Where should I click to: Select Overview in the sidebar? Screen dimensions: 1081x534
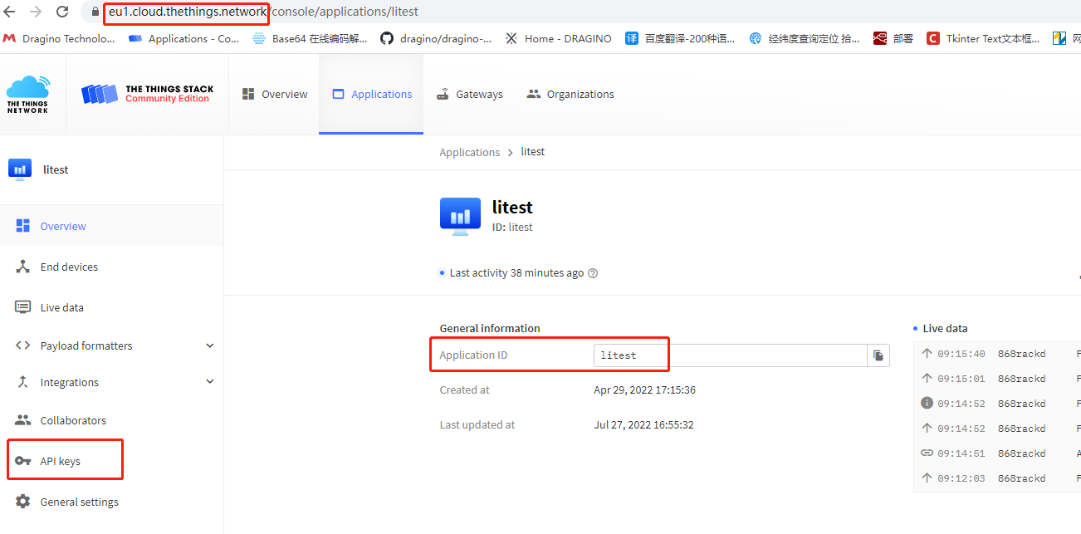click(112, 226)
